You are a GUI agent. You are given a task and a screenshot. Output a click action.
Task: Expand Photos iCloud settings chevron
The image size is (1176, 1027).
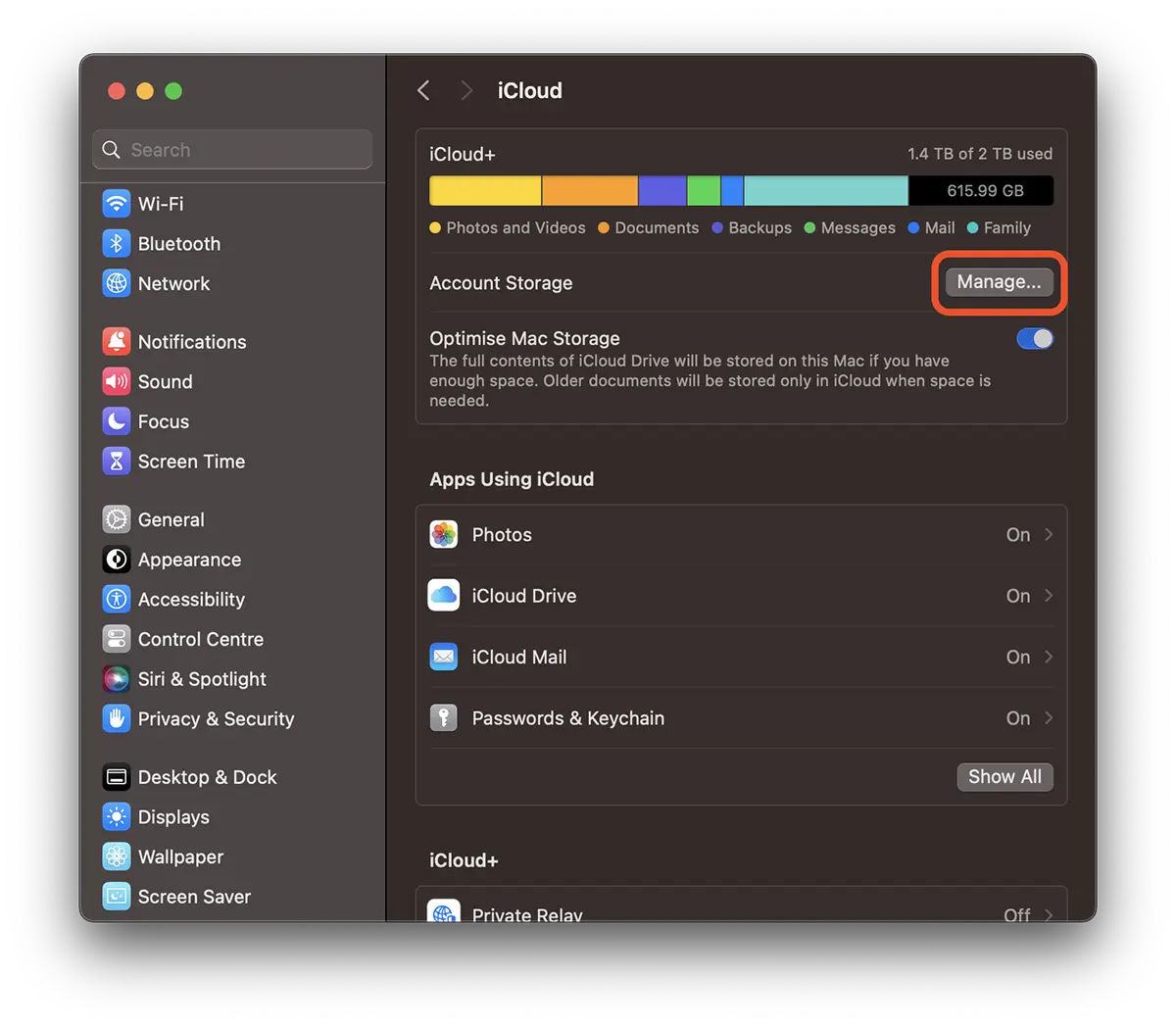[1049, 535]
